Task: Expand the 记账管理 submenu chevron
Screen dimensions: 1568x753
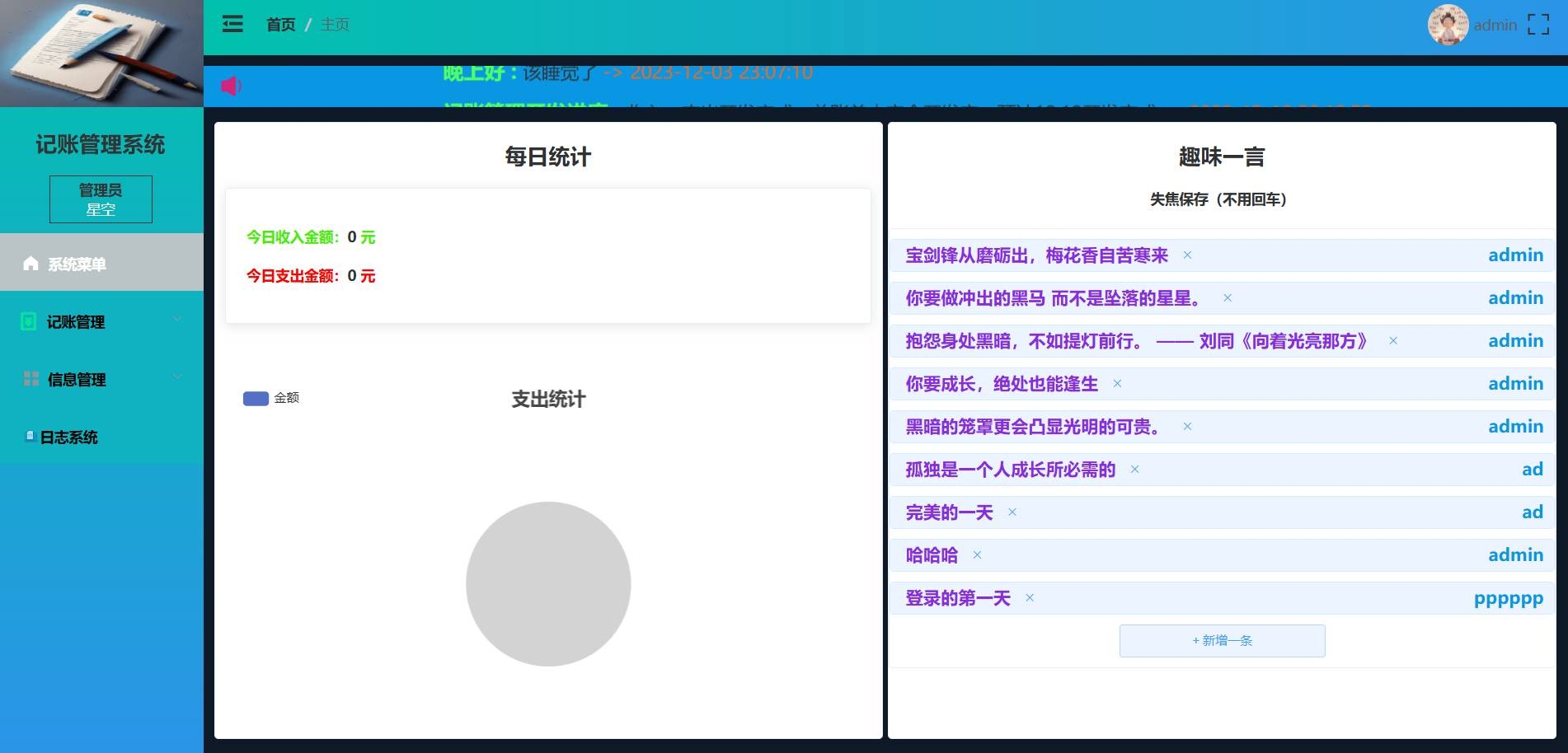Action: pyautogui.click(x=177, y=320)
